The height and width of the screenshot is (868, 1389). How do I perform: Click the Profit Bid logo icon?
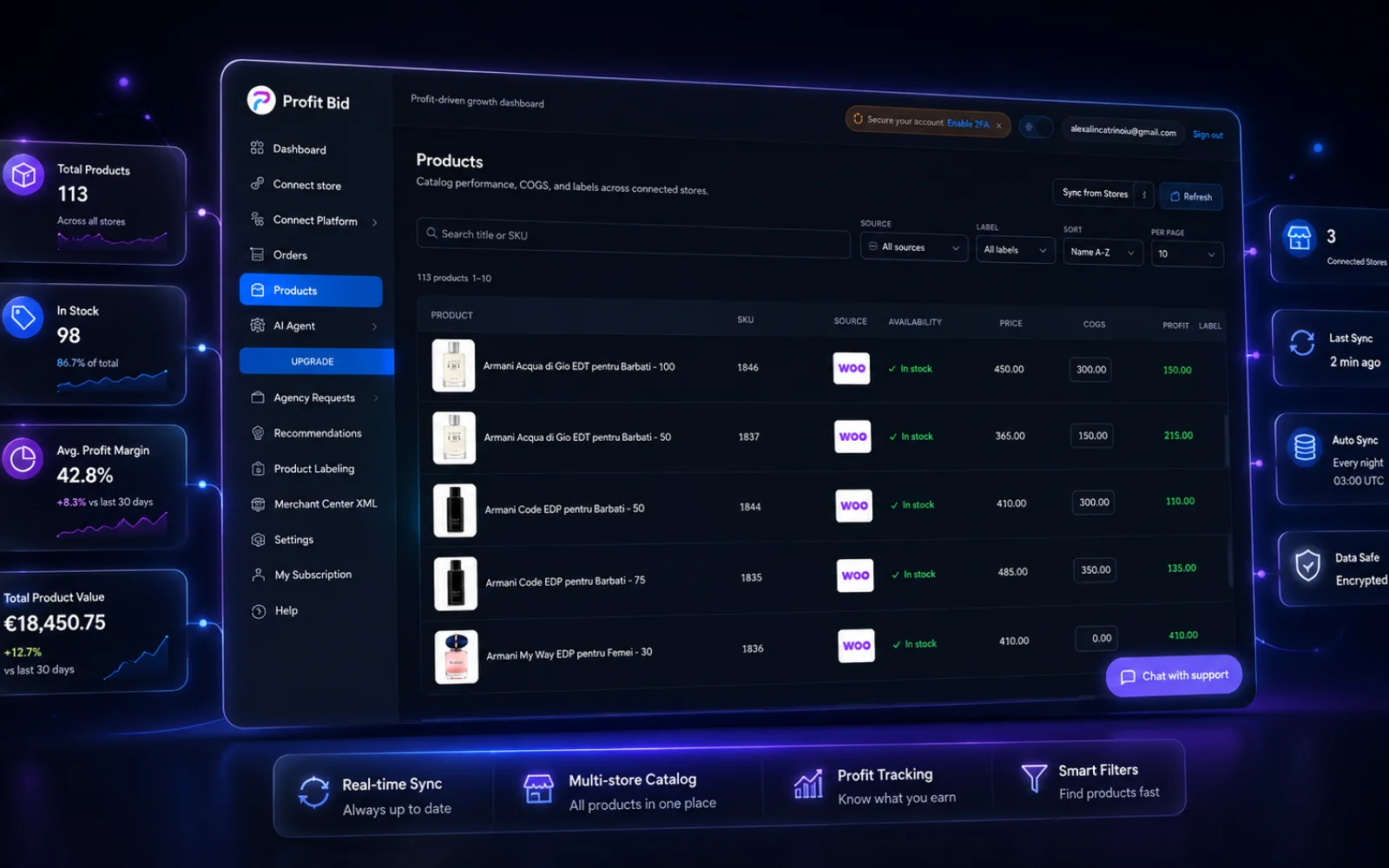point(261,101)
